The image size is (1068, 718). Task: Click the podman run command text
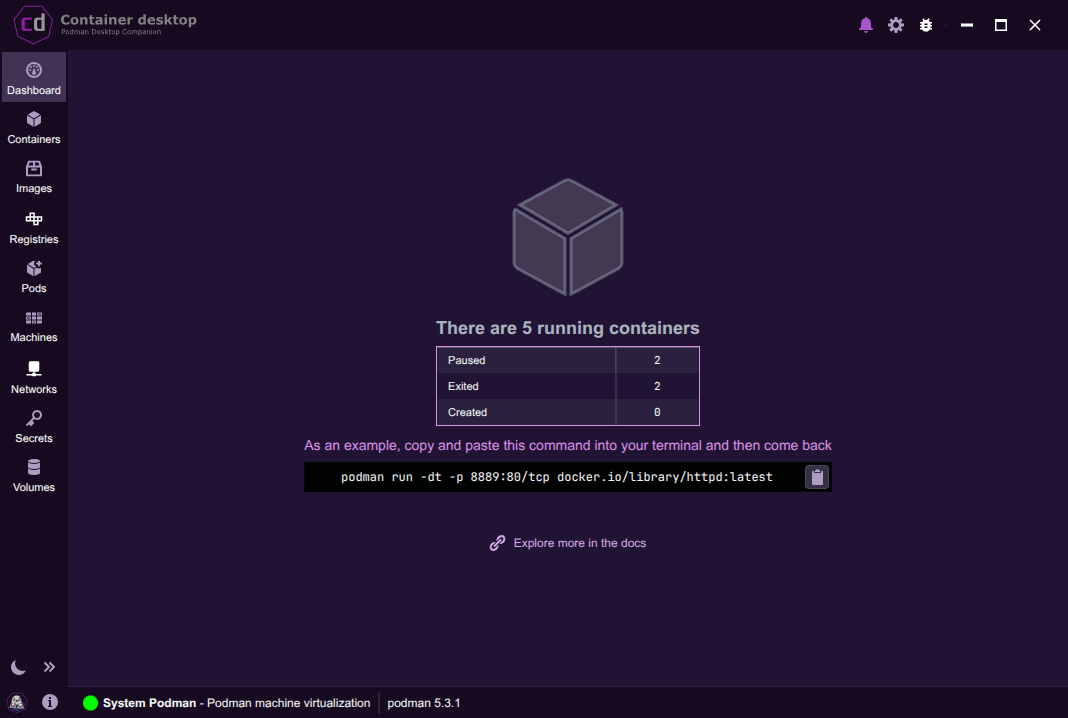pyautogui.click(x=556, y=477)
